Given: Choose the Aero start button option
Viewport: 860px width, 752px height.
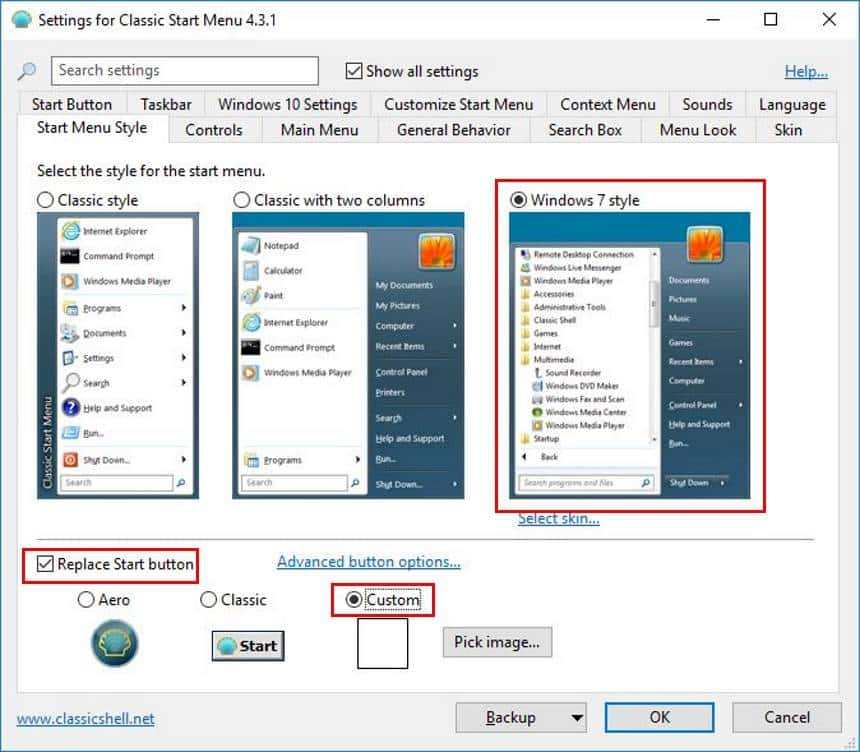Looking at the screenshot, I should pos(86,600).
